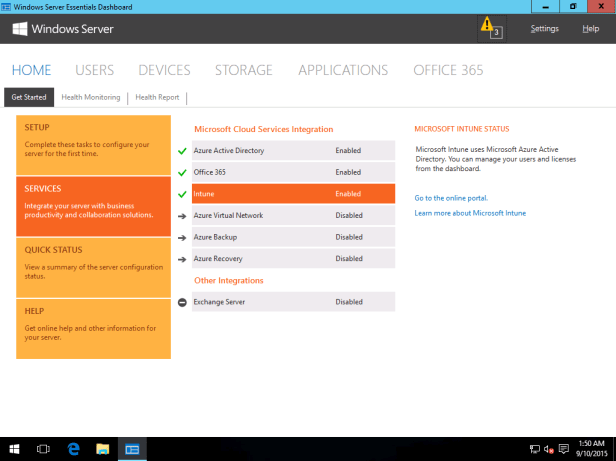
Task: Open Learn more about Microsoft Intune link
Action: pos(470,213)
